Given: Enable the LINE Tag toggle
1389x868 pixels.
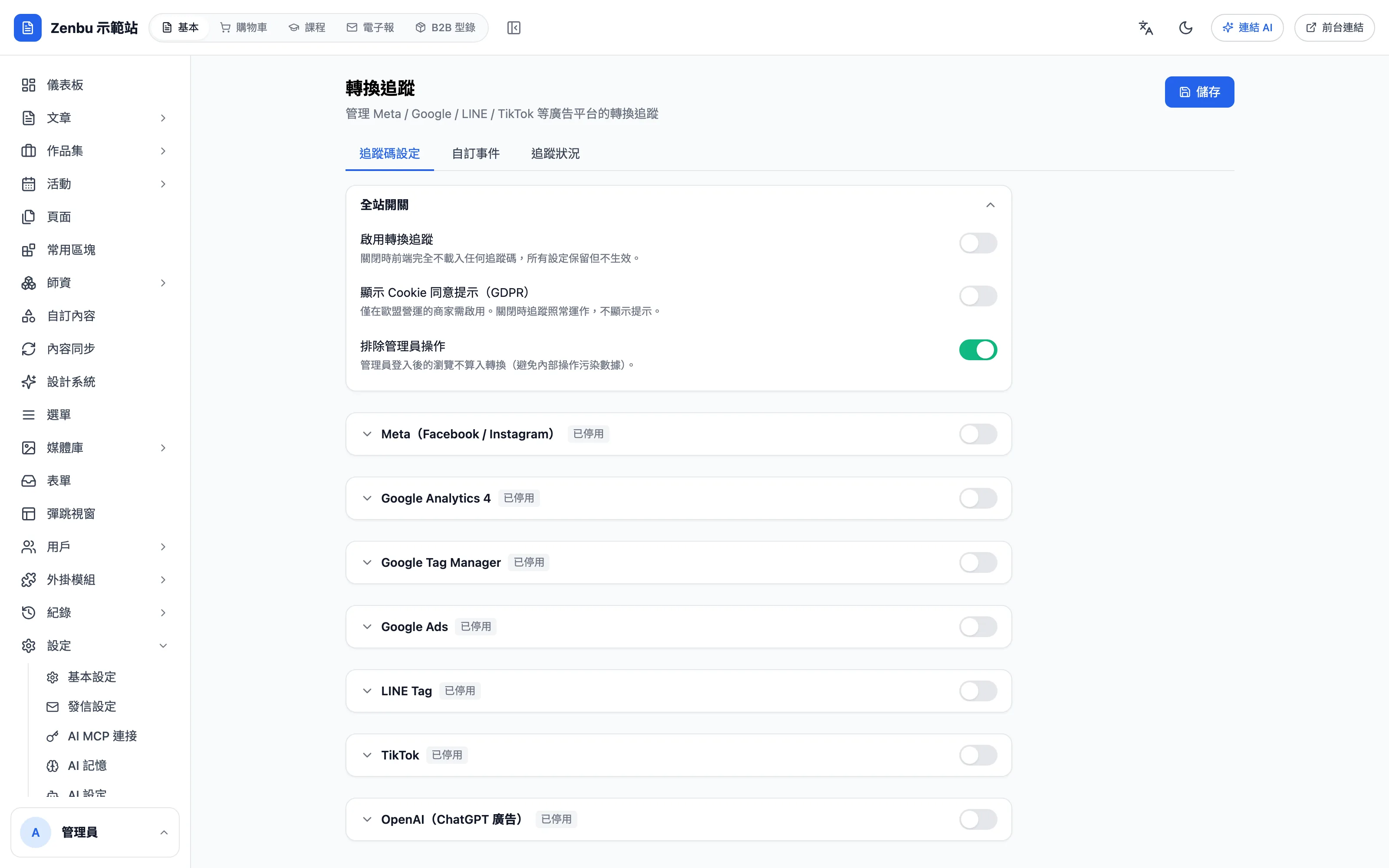Looking at the screenshot, I should (x=978, y=691).
